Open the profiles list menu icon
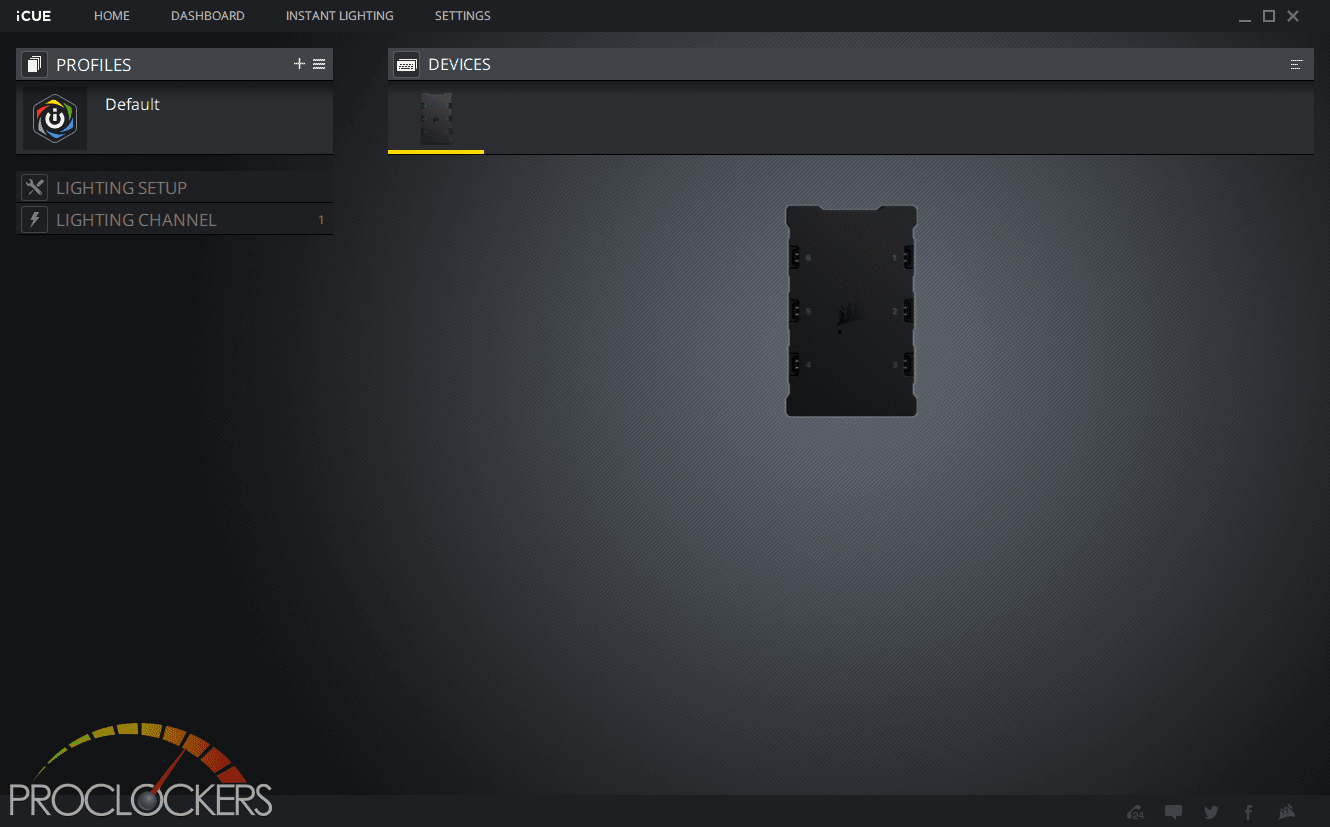 (319, 64)
